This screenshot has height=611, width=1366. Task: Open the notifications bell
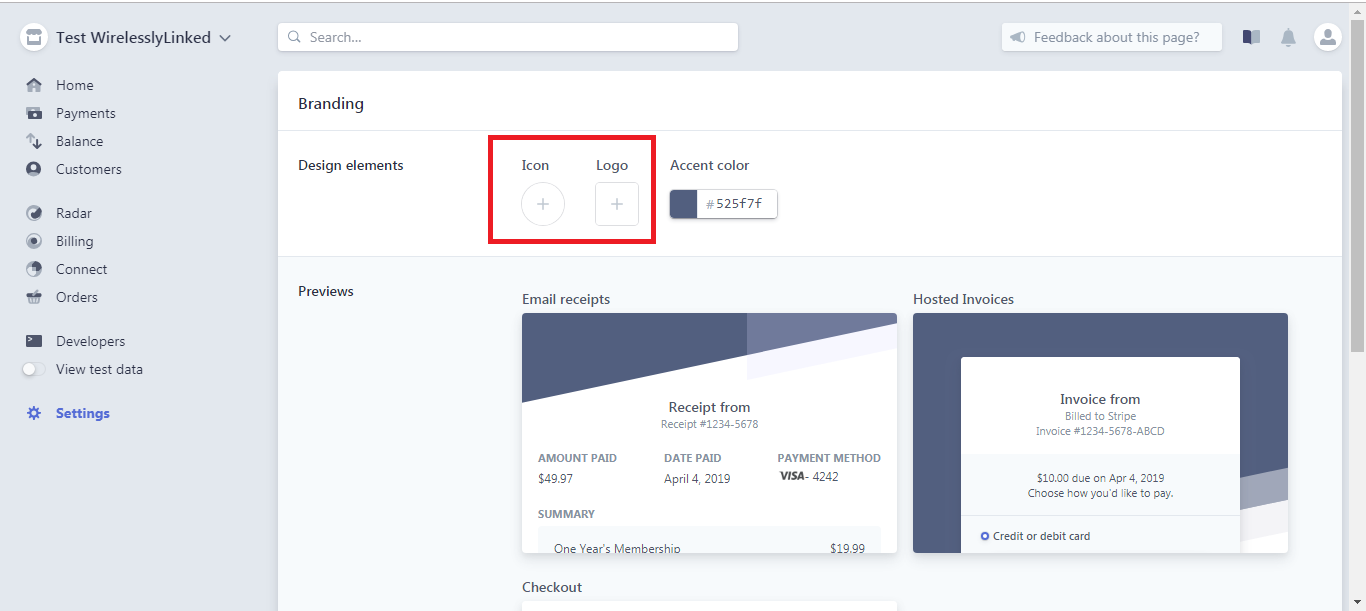click(x=1288, y=37)
